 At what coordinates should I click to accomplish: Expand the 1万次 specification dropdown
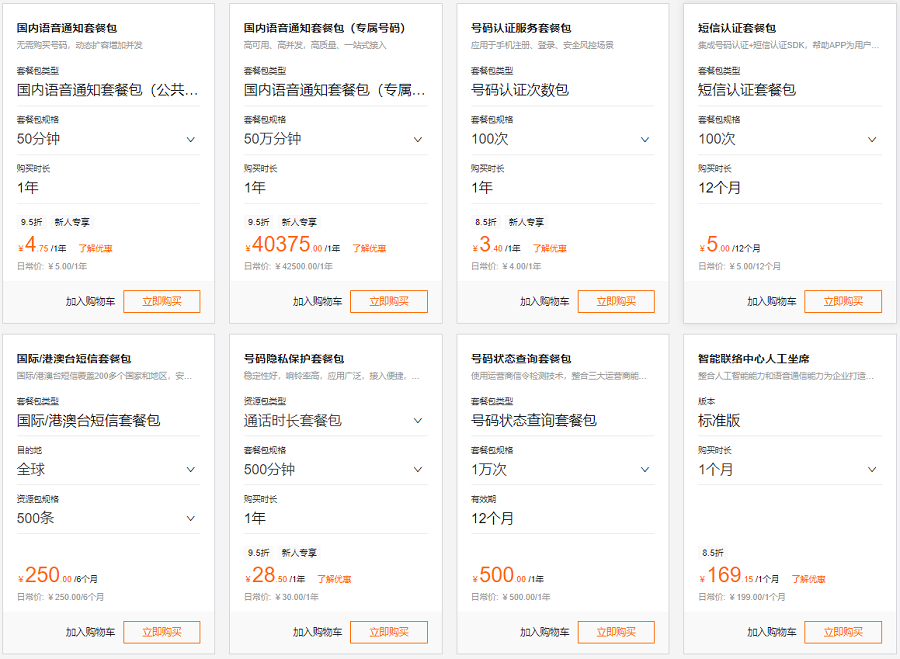562,470
